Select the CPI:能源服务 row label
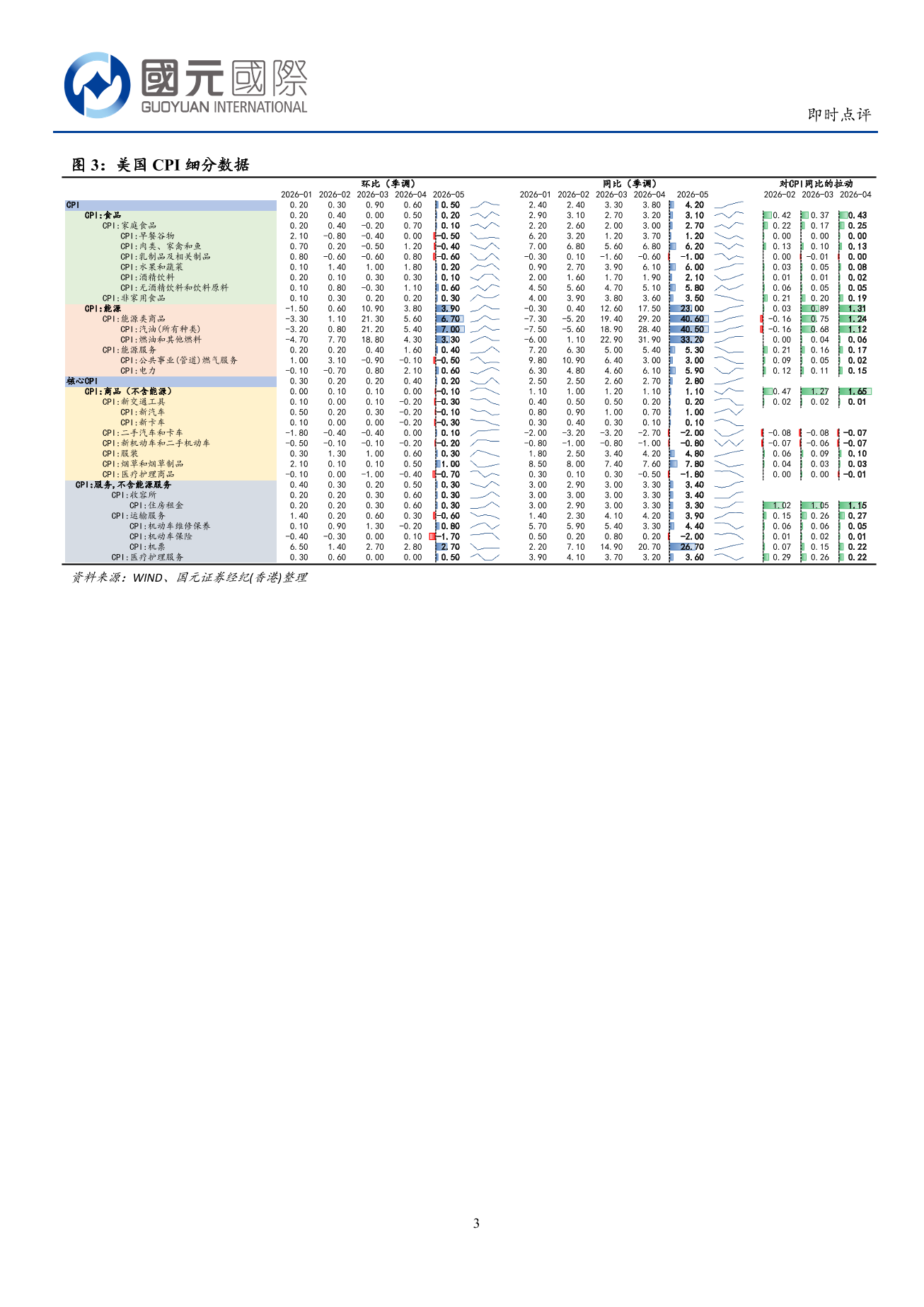Image resolution: width=924 pixels, height=1307 pixels. (x=129, y=350)
